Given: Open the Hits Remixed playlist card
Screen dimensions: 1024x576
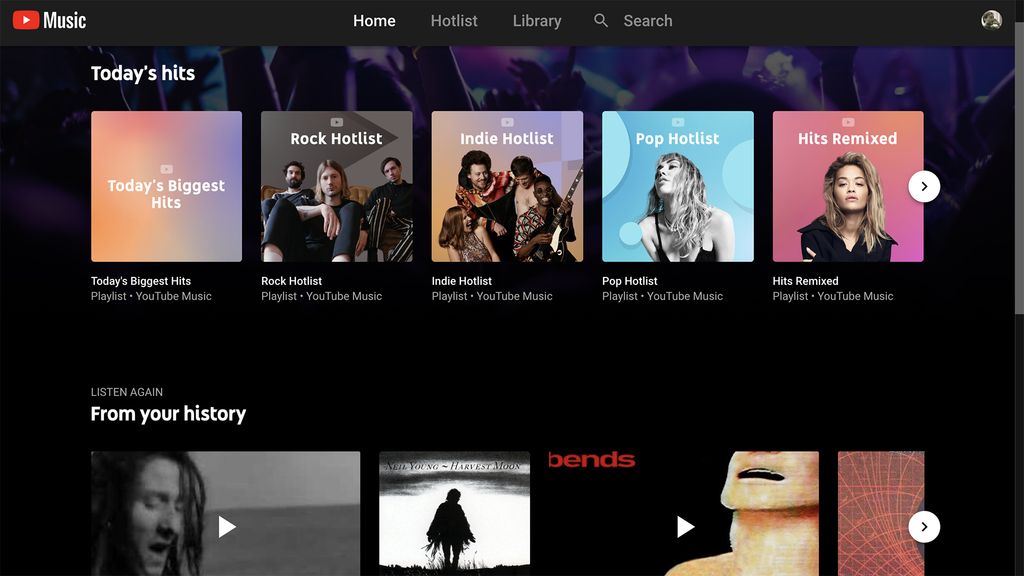Looking at the screenshot, I should click(846, 186).
